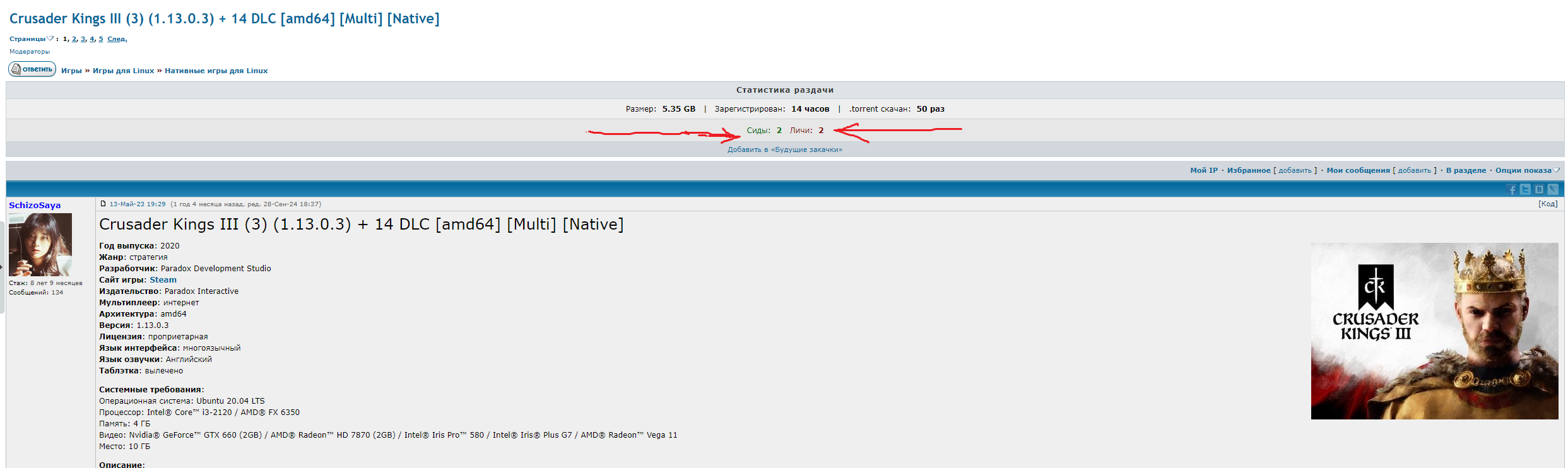The image size is (1568, 468).
Task: Click the Системные требования heading
Action: (x=151, y=390)
